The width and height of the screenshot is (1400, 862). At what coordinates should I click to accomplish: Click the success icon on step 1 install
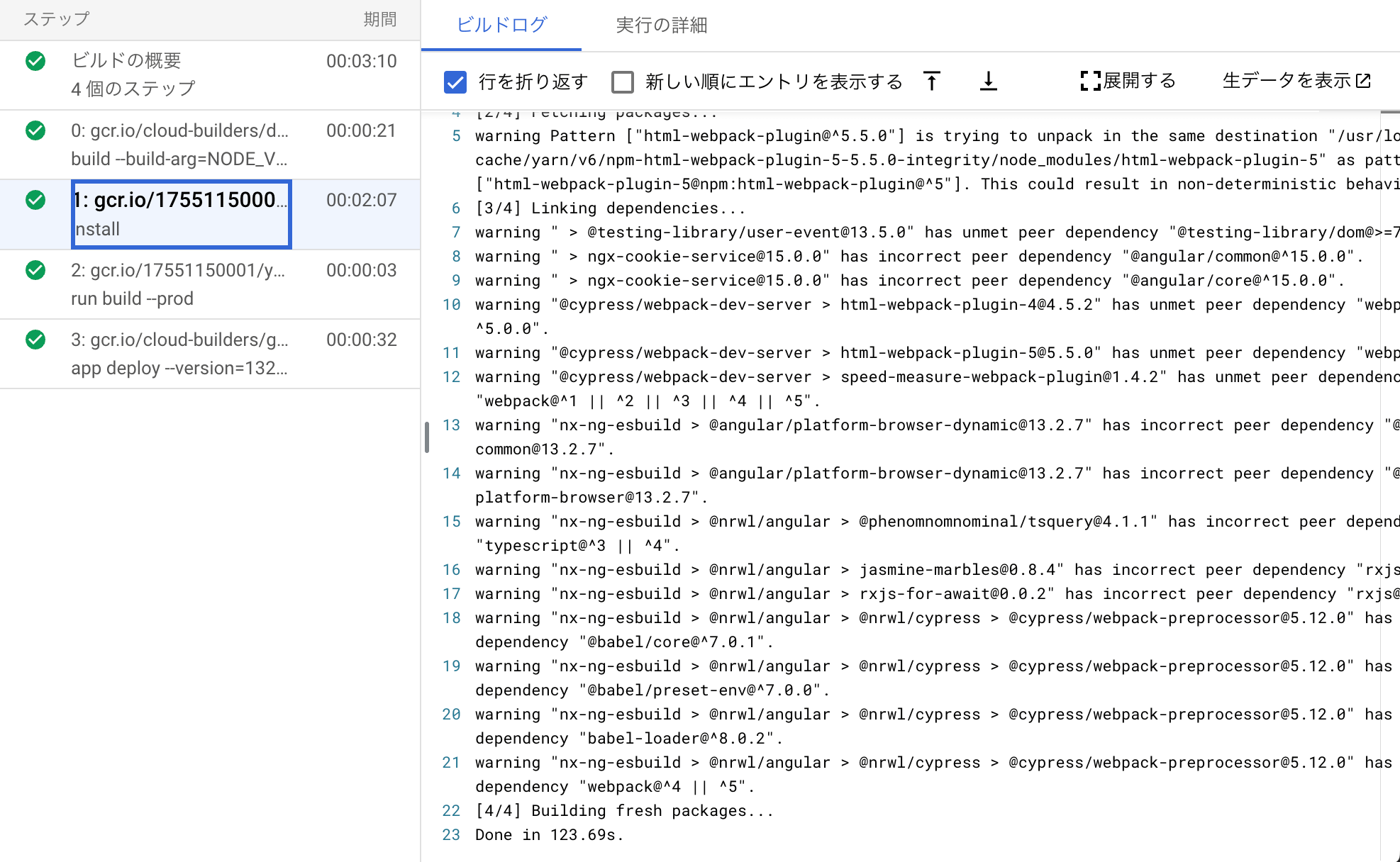[x=35, y=201]
